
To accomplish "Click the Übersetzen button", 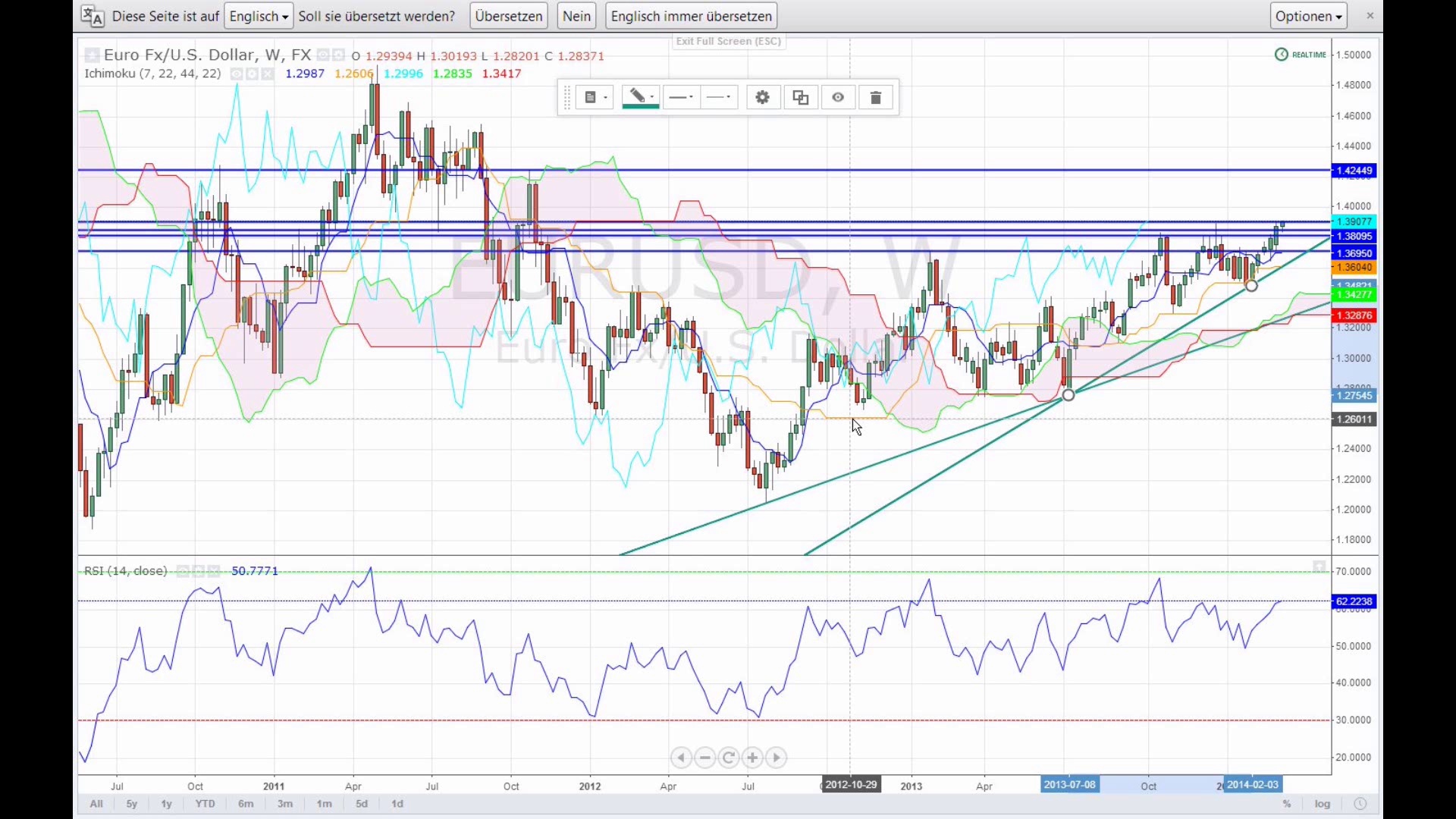I will click(x=509, y=16).
